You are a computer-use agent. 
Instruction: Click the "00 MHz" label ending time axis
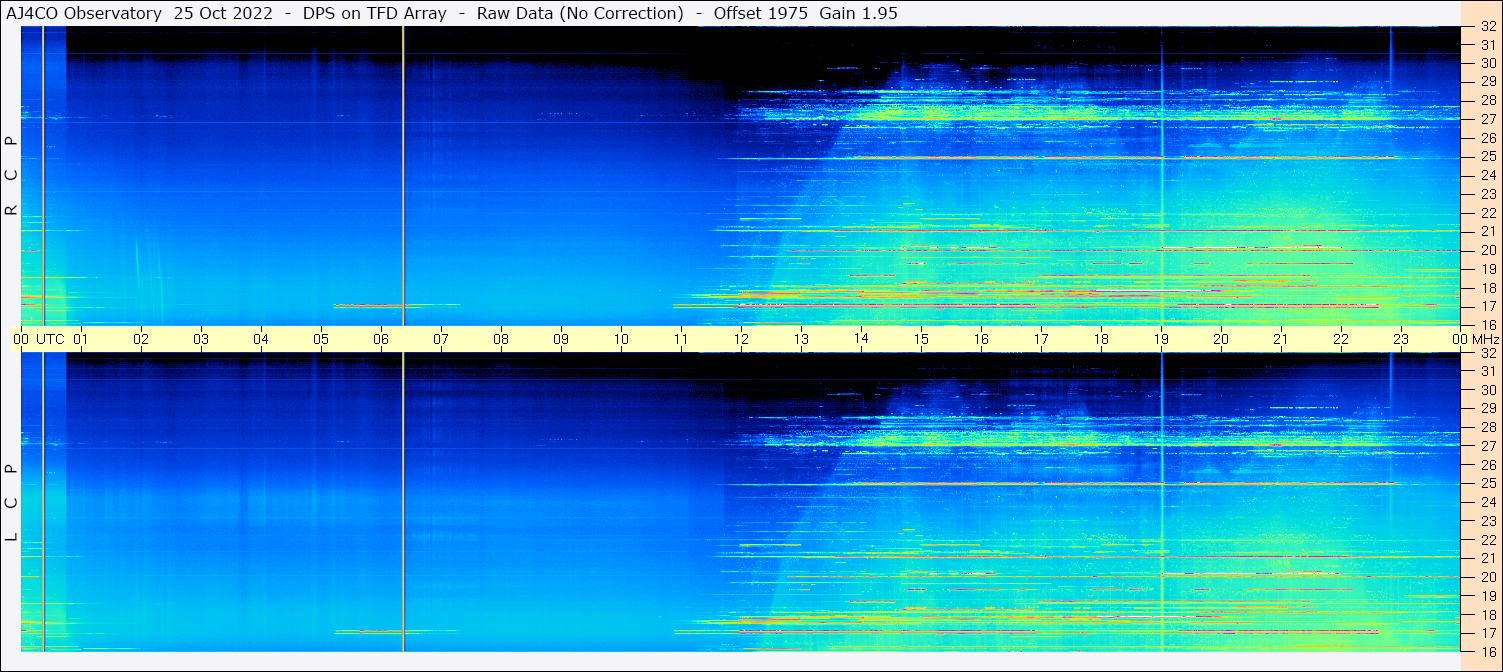[x=1474, y=339]
